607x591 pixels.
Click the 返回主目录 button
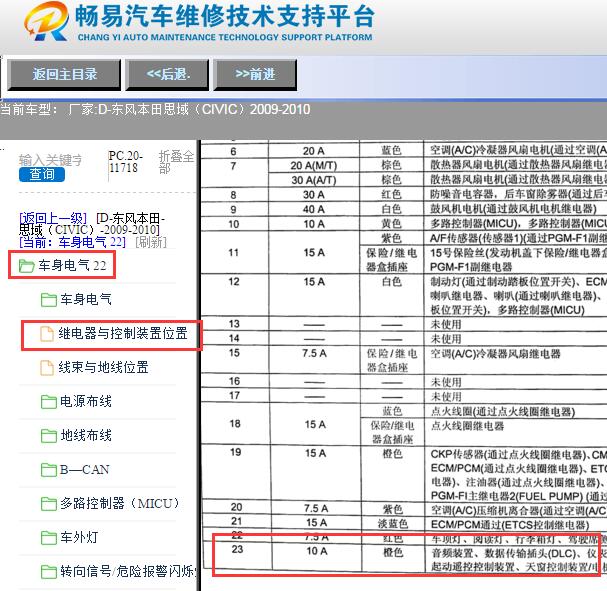point(64,74)
